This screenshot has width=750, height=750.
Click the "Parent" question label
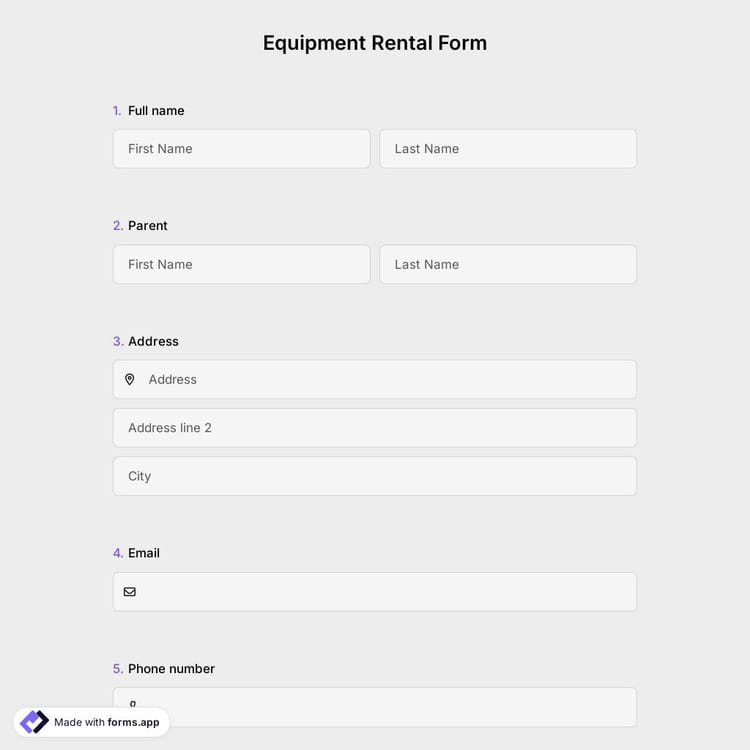coord(148,226)
